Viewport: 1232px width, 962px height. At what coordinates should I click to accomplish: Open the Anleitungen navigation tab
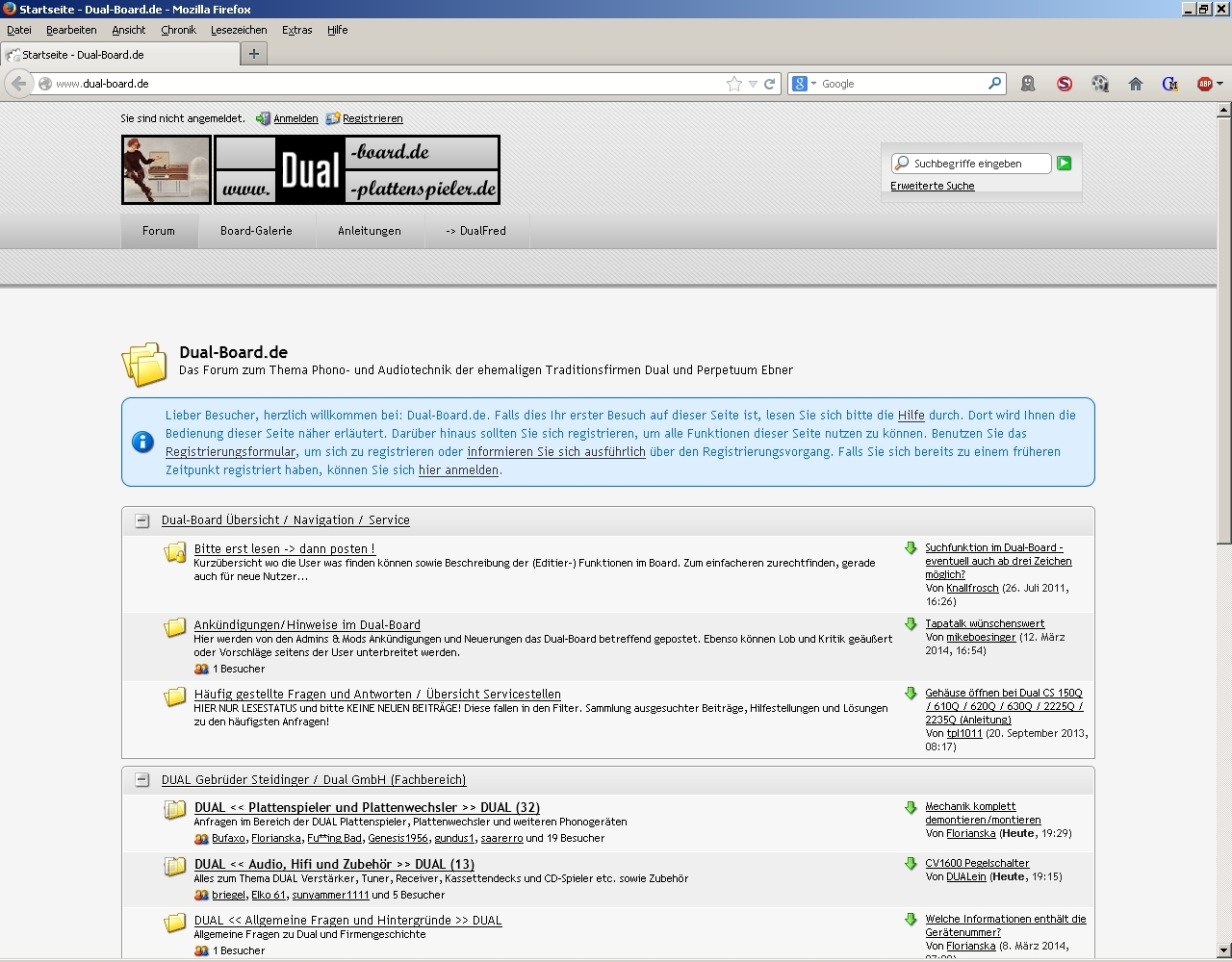(x=370, y=231)
